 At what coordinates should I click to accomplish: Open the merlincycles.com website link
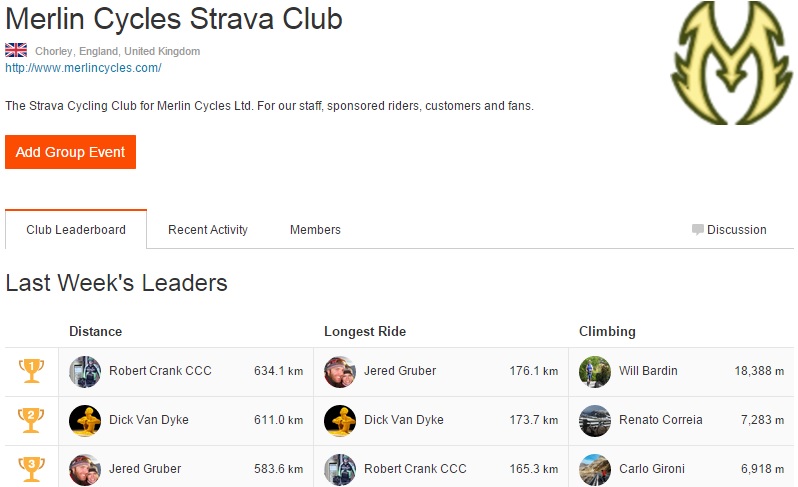83,68
